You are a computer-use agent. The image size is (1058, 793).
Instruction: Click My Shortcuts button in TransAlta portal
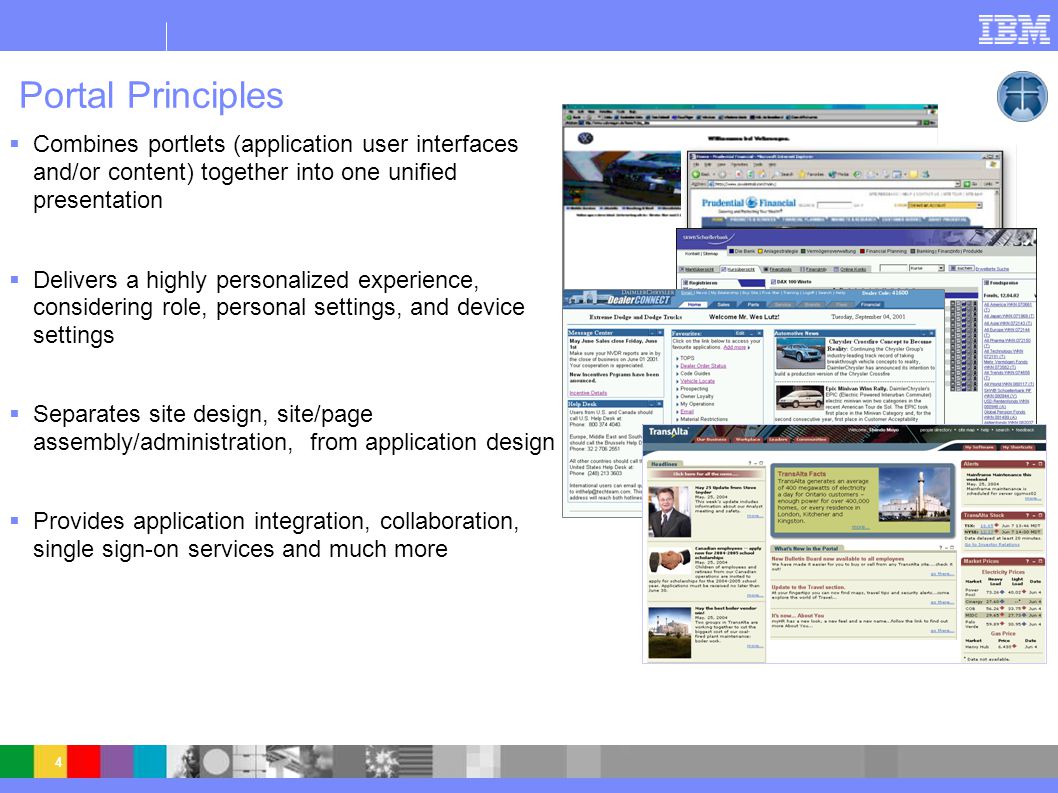point(1018,447)
